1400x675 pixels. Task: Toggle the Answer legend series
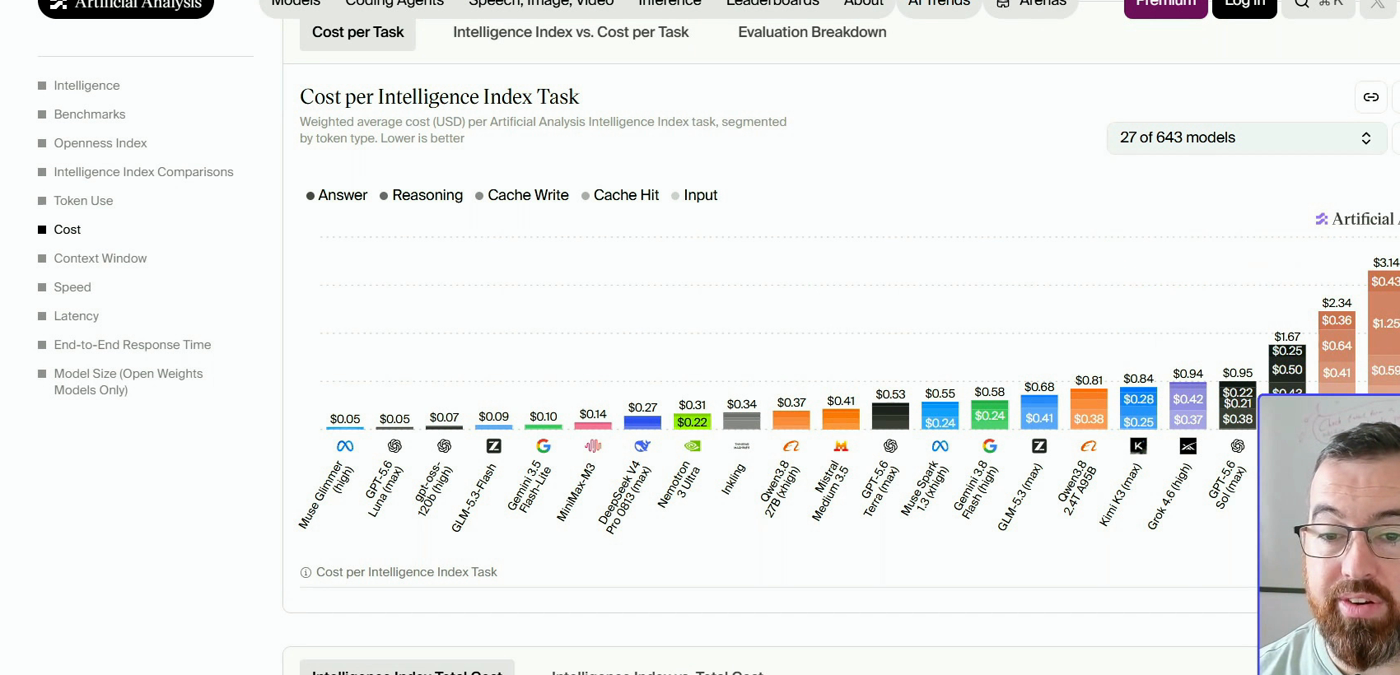337,195
